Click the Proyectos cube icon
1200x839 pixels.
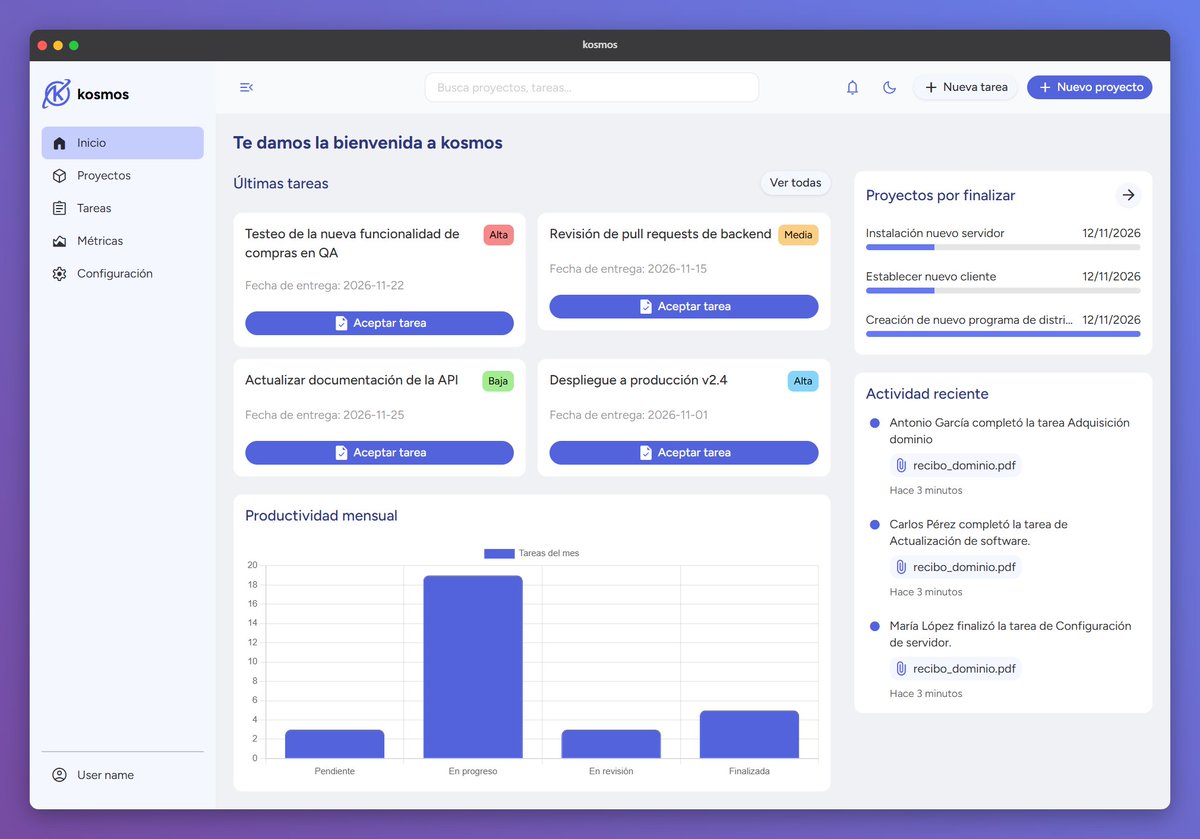pyautogui.click(x=59, y=176)
